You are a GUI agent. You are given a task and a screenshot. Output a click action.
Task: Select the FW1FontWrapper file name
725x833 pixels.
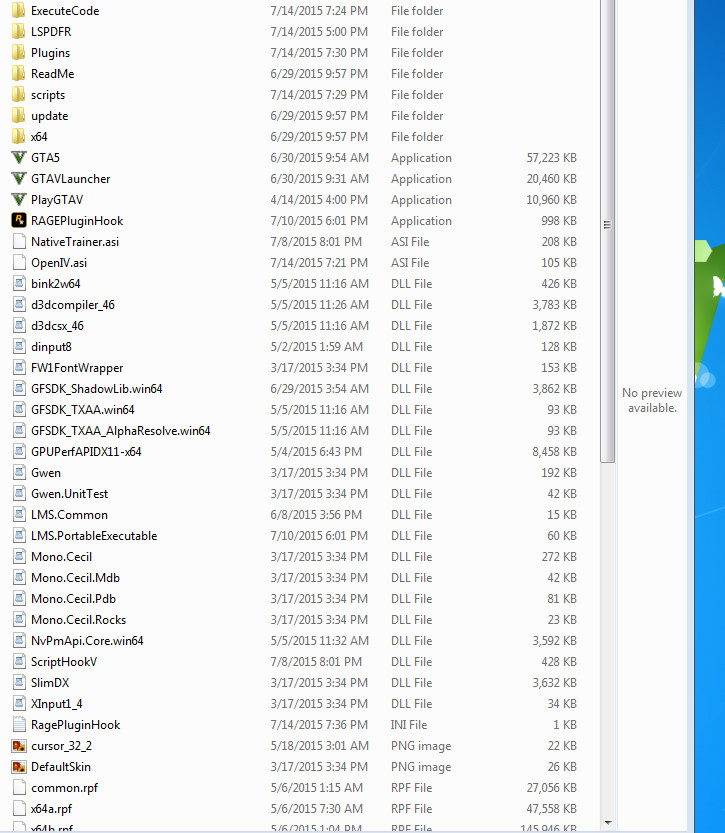77,368
